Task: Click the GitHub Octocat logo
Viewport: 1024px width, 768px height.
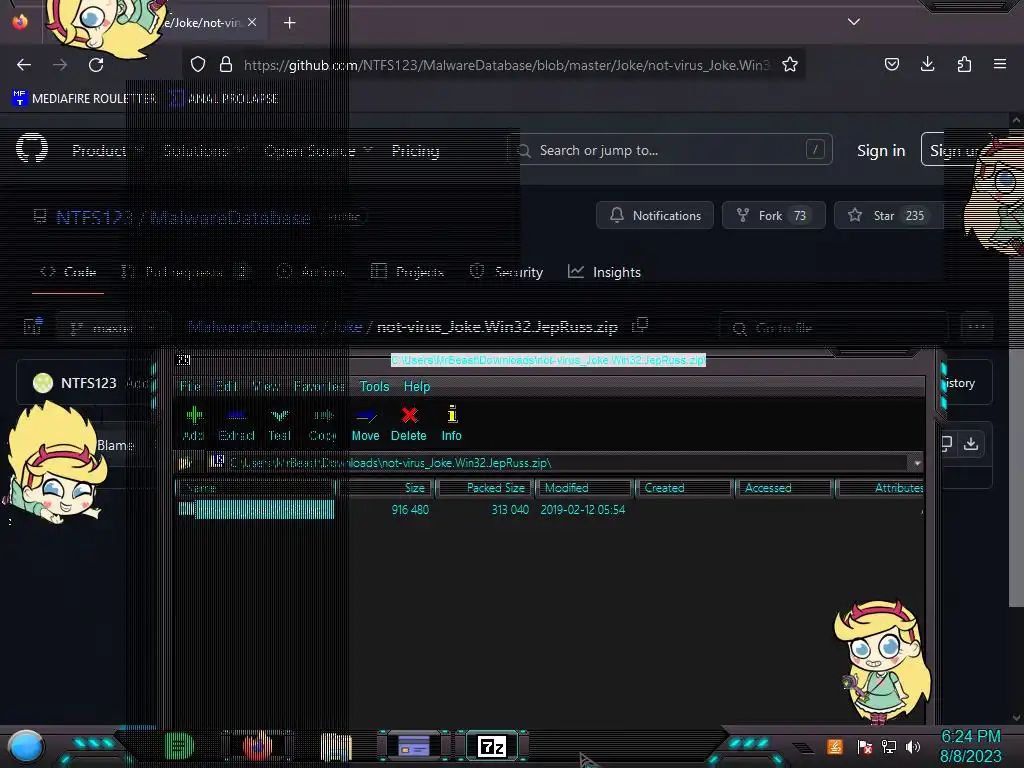Action: tap(32, 148)
